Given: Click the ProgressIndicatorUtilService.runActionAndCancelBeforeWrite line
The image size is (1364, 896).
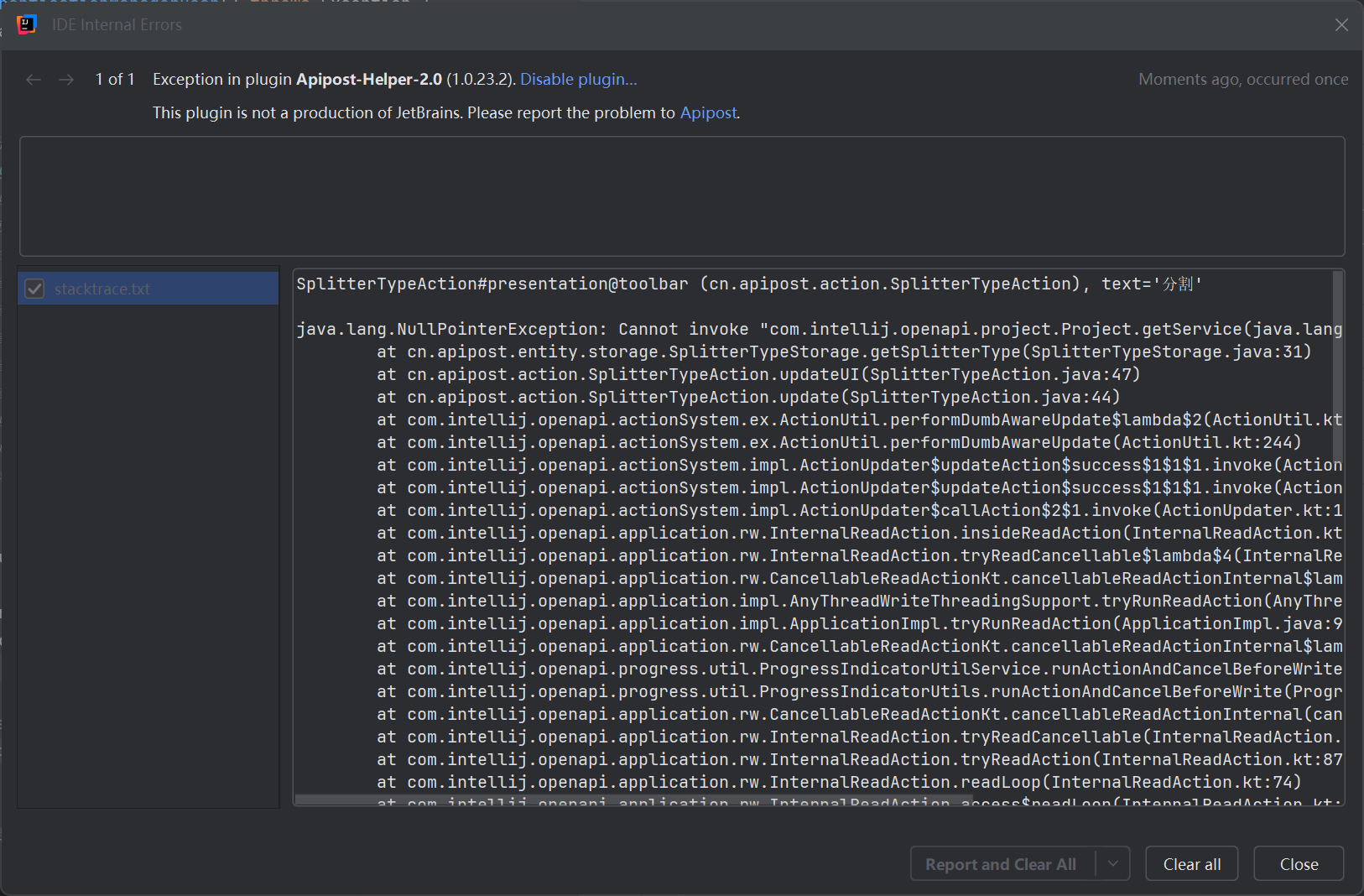Looking at the screenshot, I should 859,669.
